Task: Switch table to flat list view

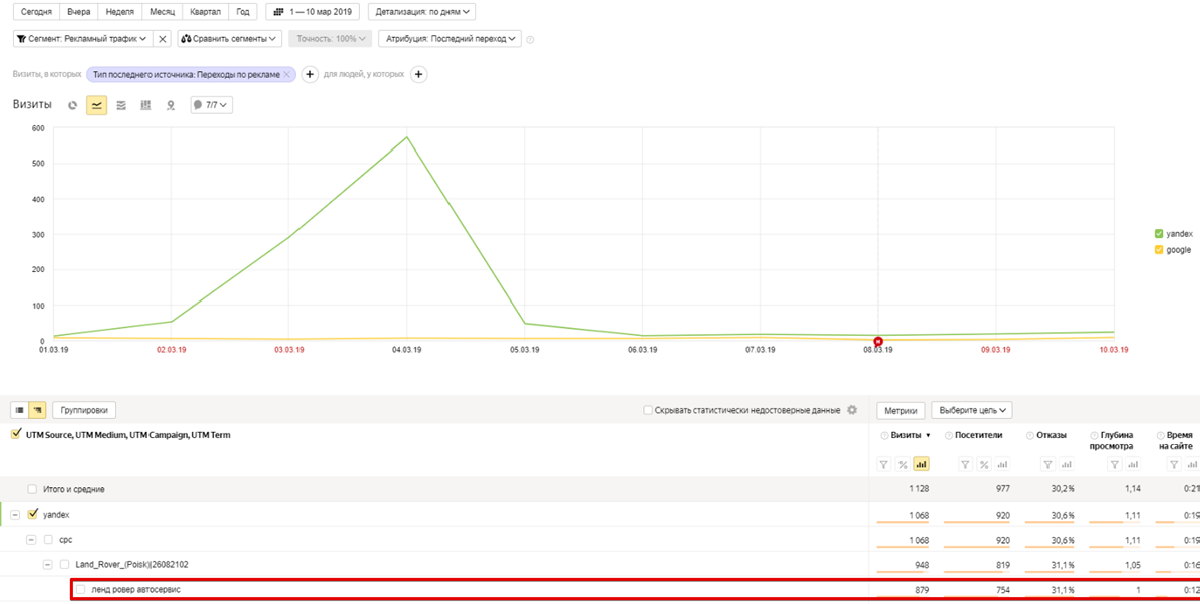Action: (19, 410)
